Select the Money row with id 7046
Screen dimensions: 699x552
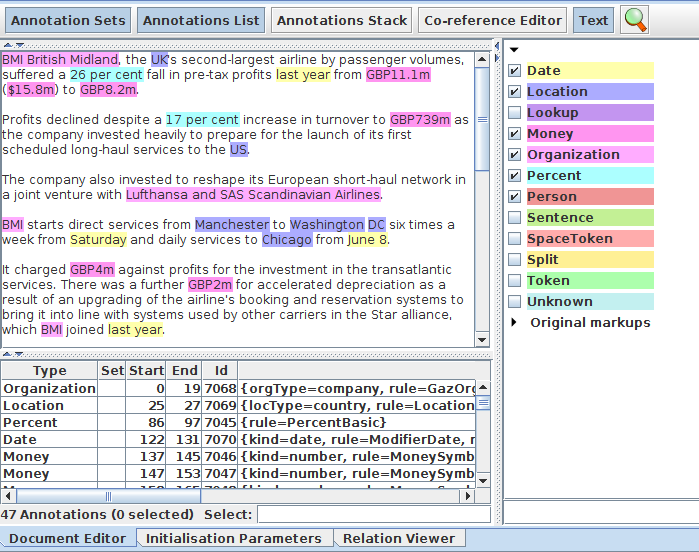click(x=238, y=456)
